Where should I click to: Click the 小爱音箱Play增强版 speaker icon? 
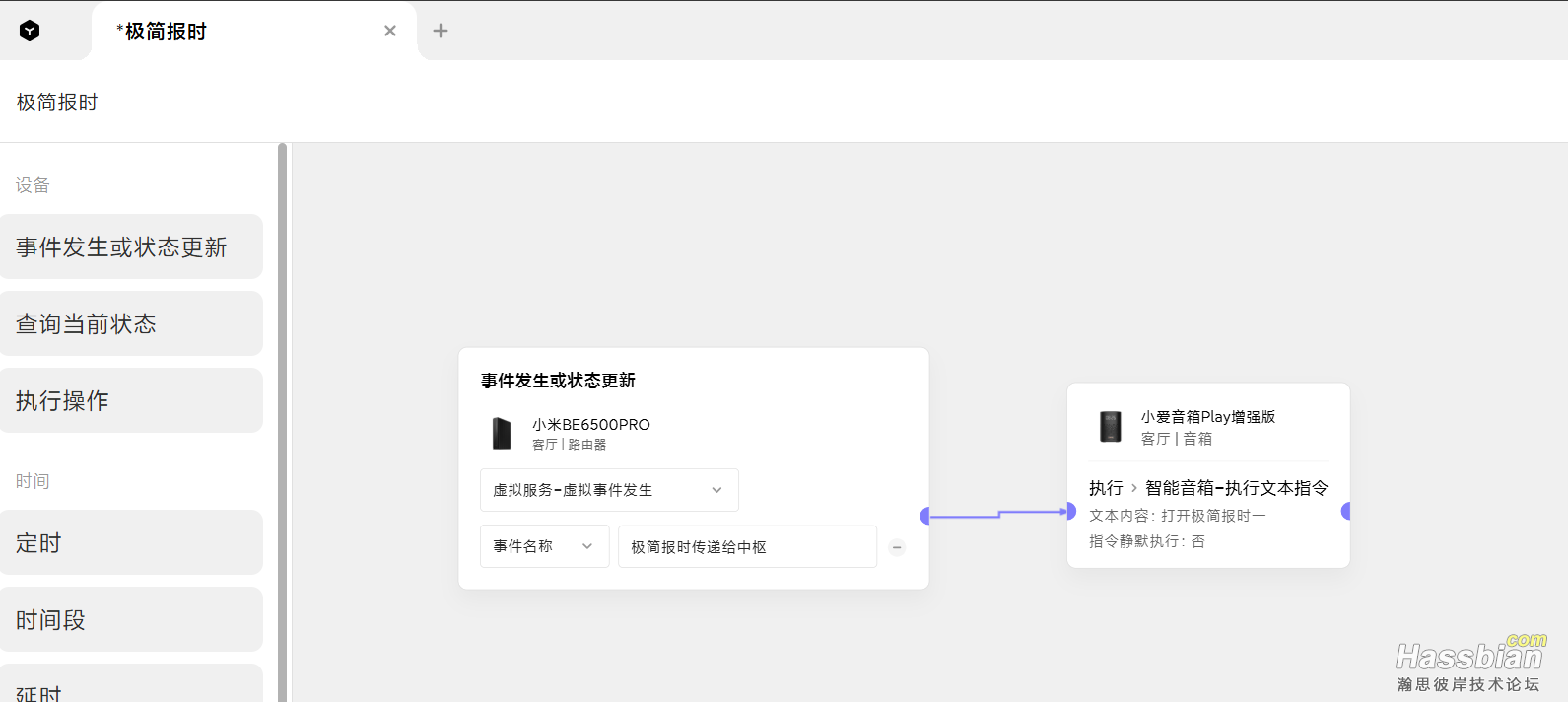point(1111,427)
